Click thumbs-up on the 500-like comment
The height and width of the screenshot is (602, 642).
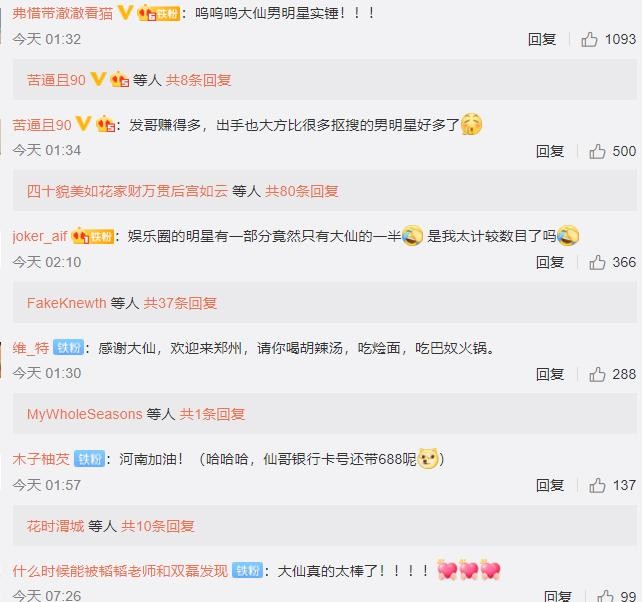pyautogui.click(x=597, y=152)
